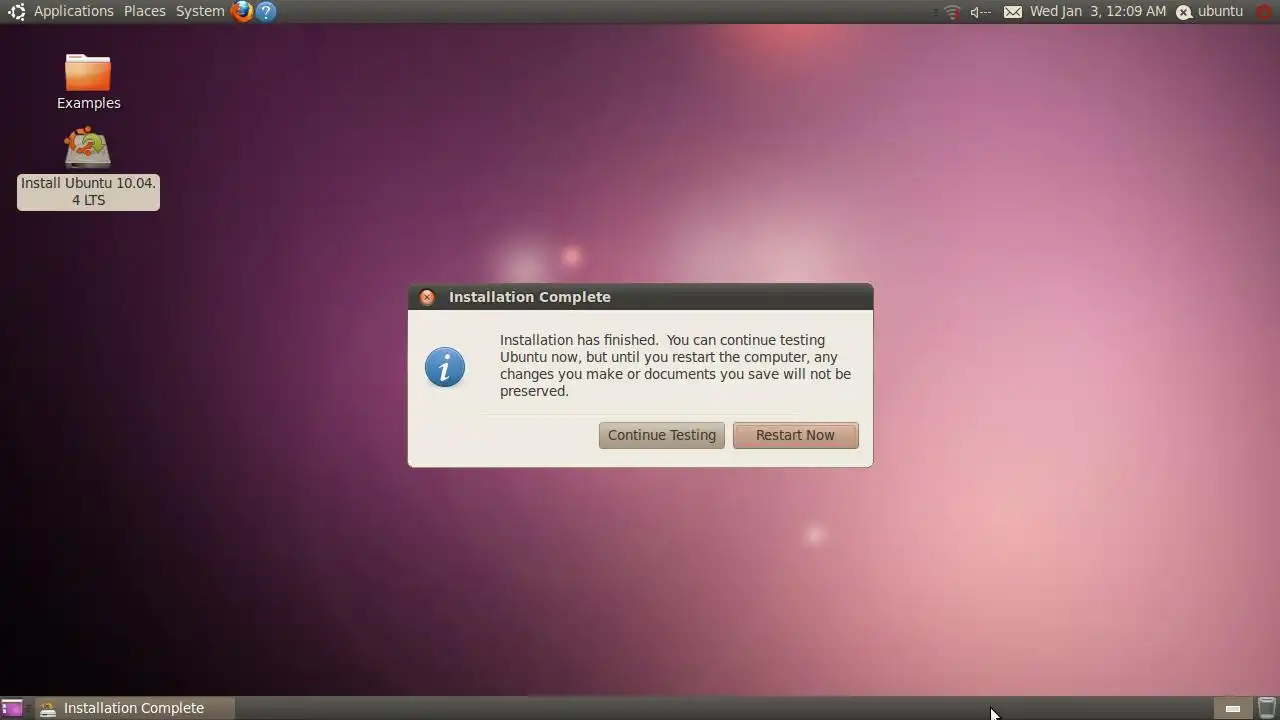The image size is (1280, 720).
Task: Click the Ubuntu logo in the panel
Action: coord(16,12)
